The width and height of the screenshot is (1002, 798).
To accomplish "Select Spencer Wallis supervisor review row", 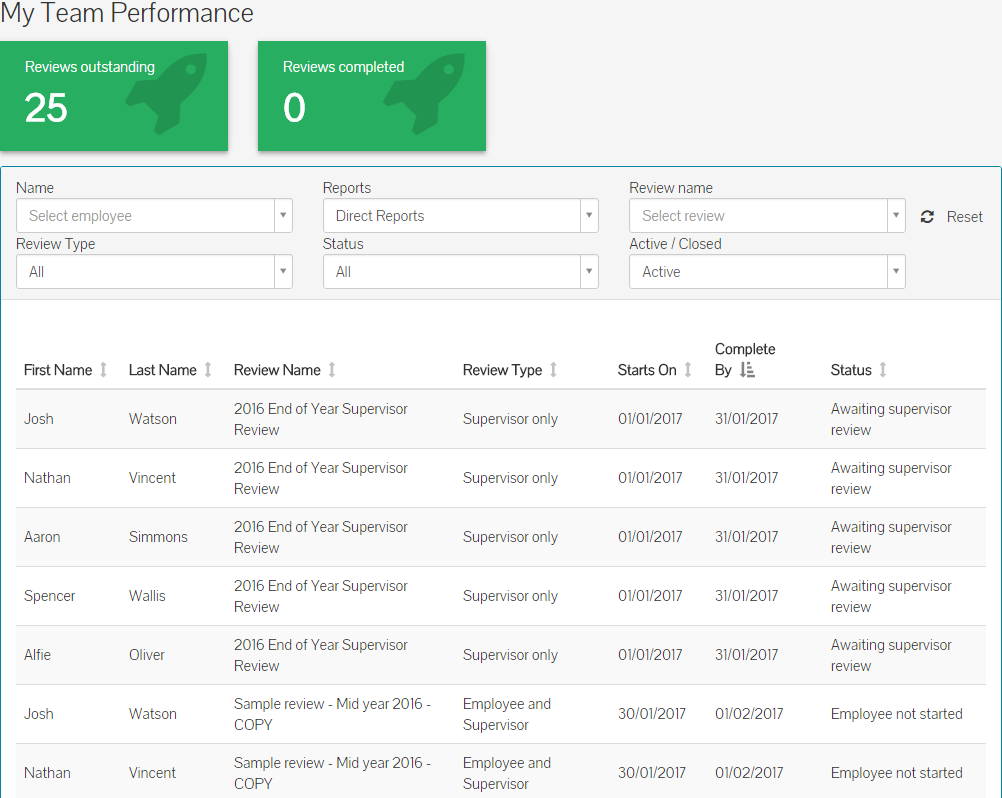I will point(500,596).
